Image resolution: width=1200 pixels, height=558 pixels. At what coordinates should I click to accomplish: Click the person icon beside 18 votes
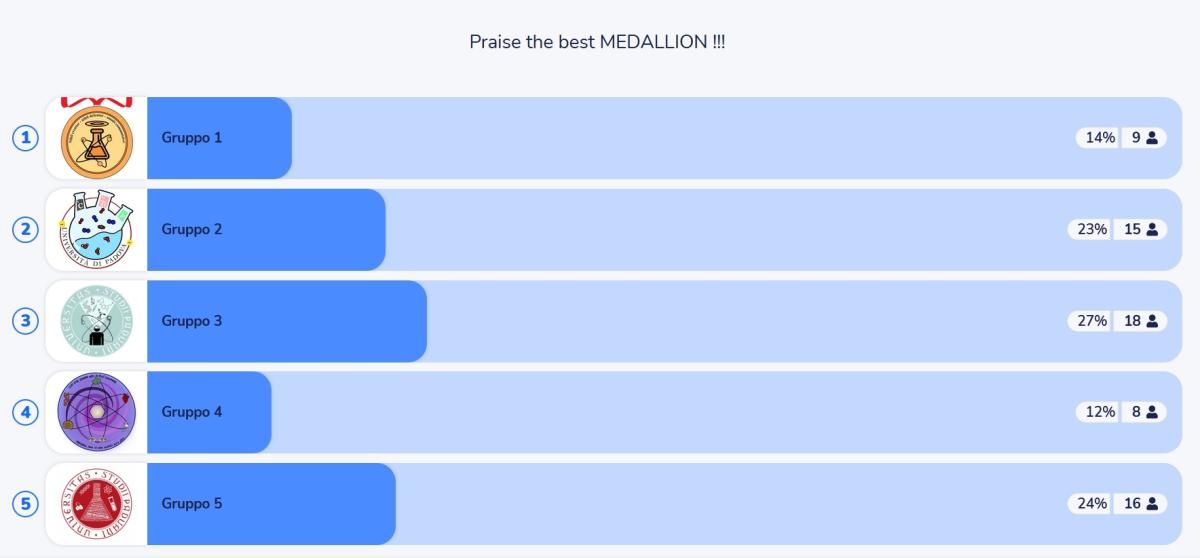pyautogui.click(x=1152, y=321)
